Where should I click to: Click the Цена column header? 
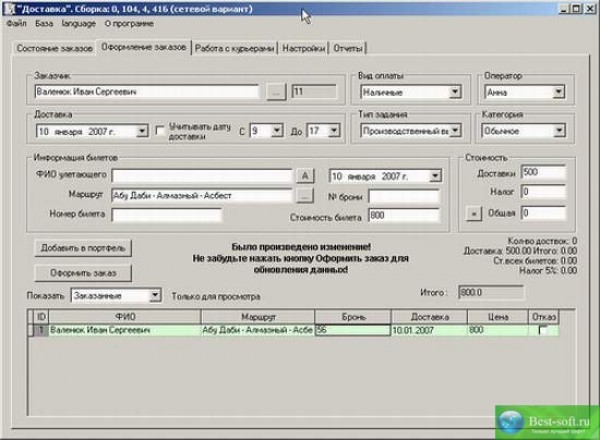pos(498,317)
